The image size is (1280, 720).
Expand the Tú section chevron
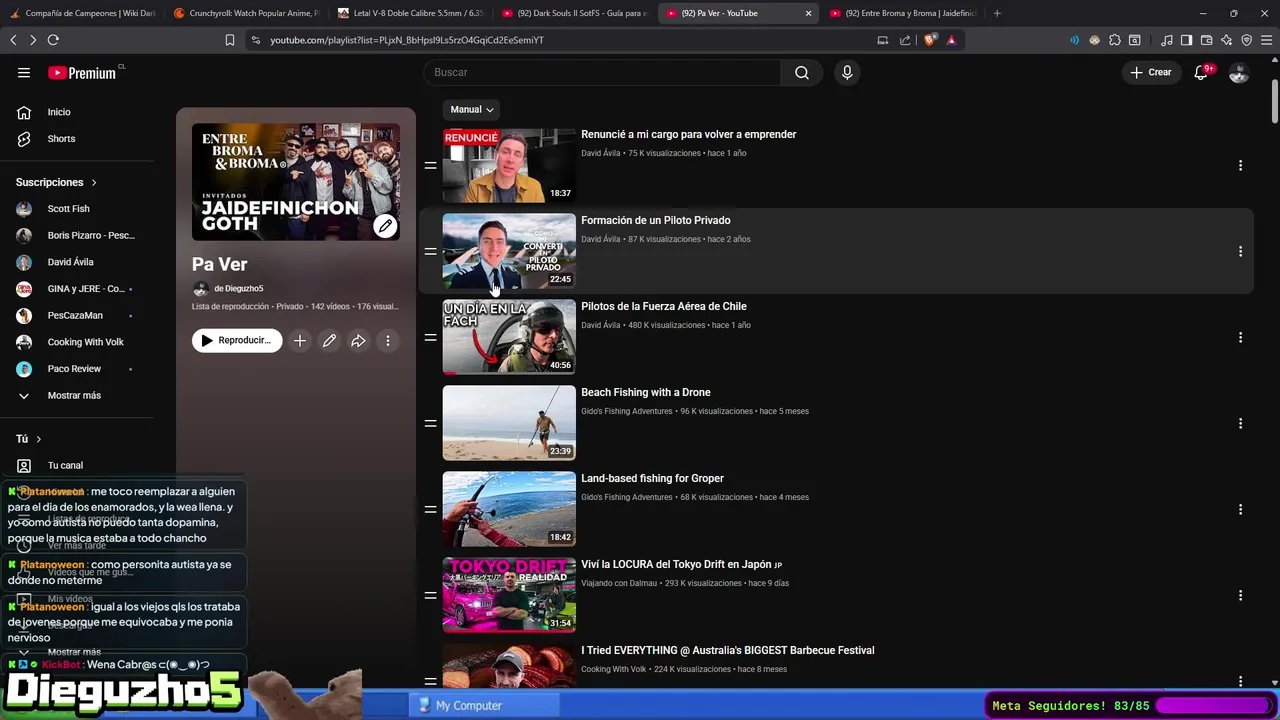pos(39,439)
